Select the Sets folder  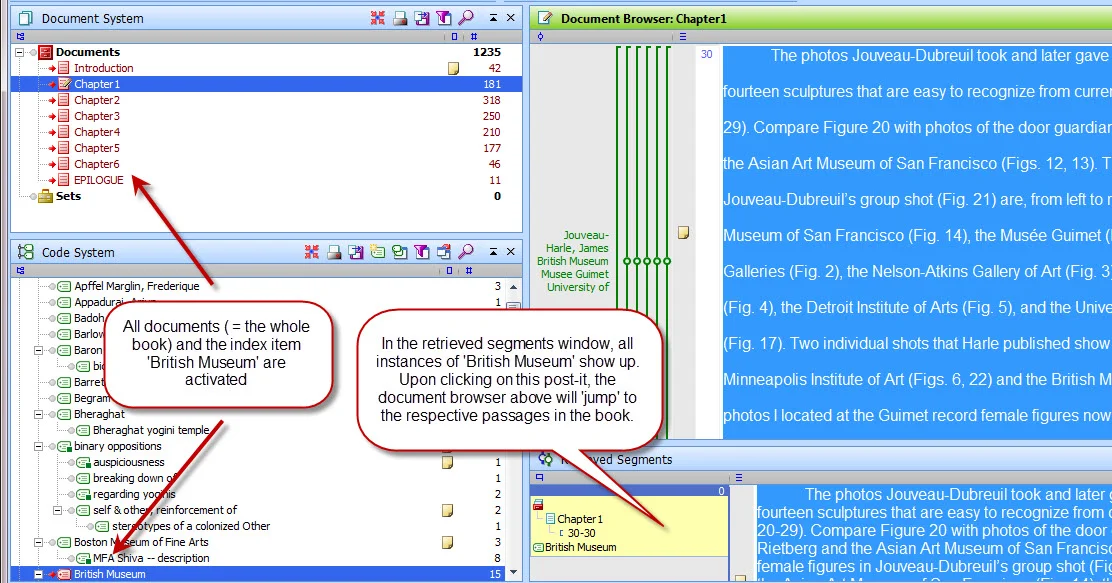pos(68,196)
